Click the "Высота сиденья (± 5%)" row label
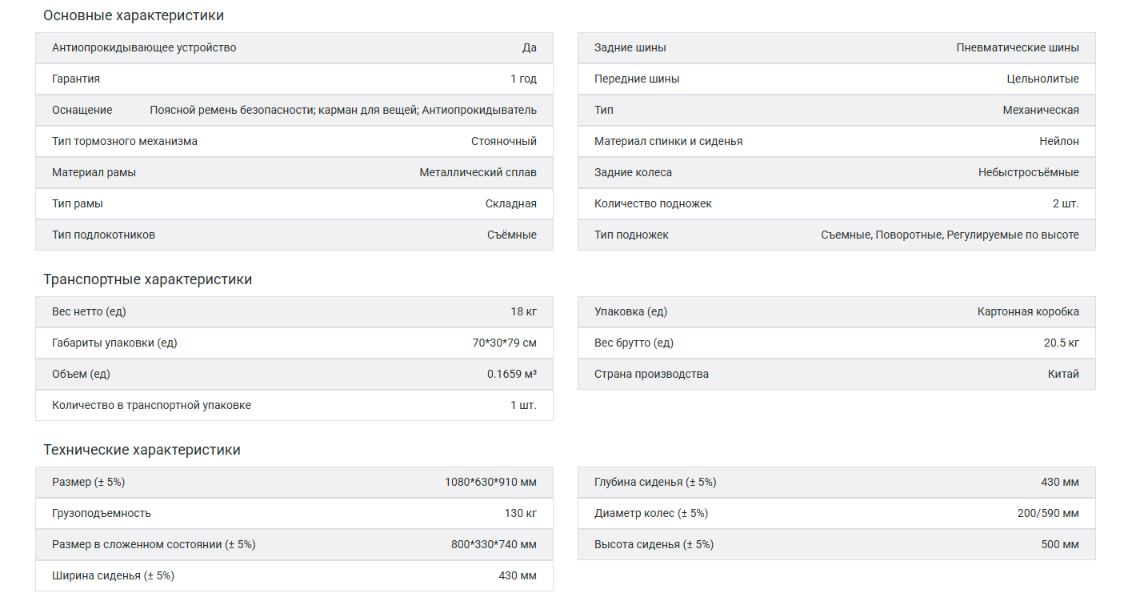Image resolution: width=1131 pixels, height=607 pixels. 654,545
